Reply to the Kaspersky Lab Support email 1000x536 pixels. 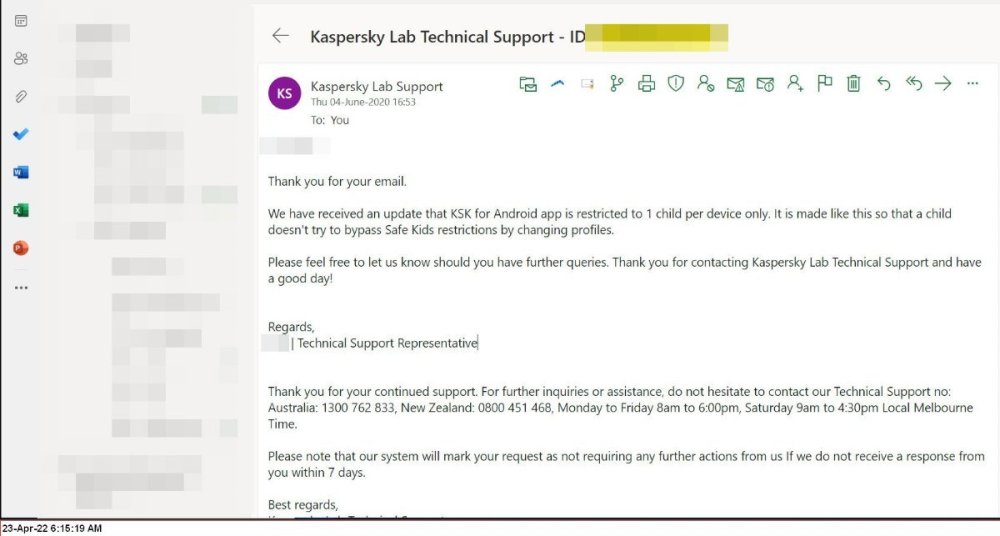[883, 84]
